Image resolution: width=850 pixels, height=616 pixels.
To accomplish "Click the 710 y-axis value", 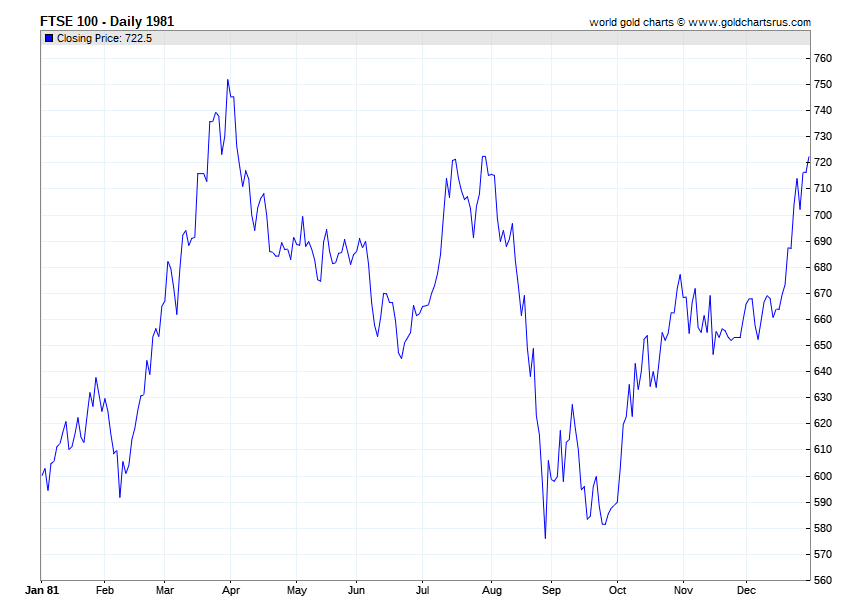I will pyautogui.click(x=823, y=188).
